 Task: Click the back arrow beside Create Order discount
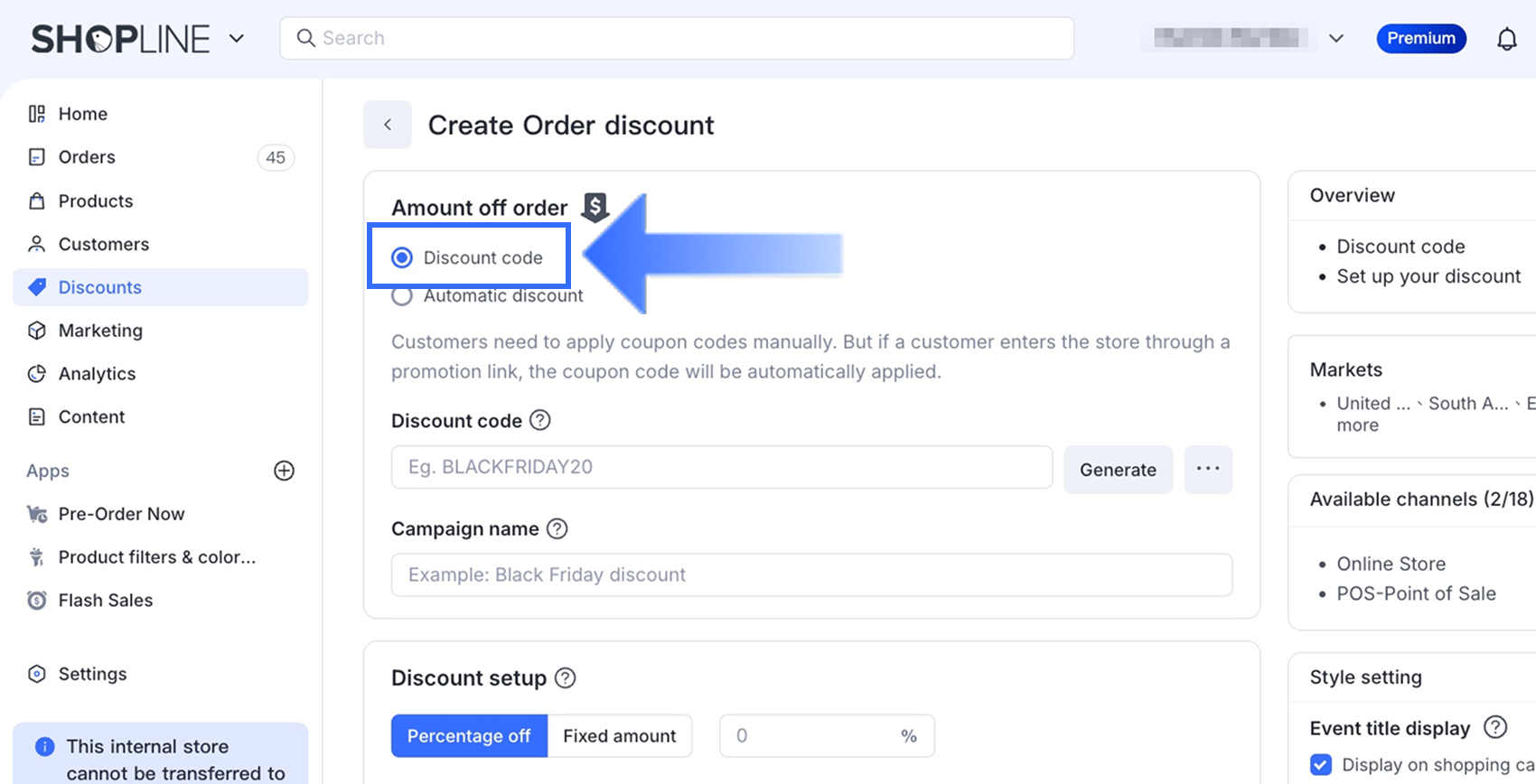point(388,125)
